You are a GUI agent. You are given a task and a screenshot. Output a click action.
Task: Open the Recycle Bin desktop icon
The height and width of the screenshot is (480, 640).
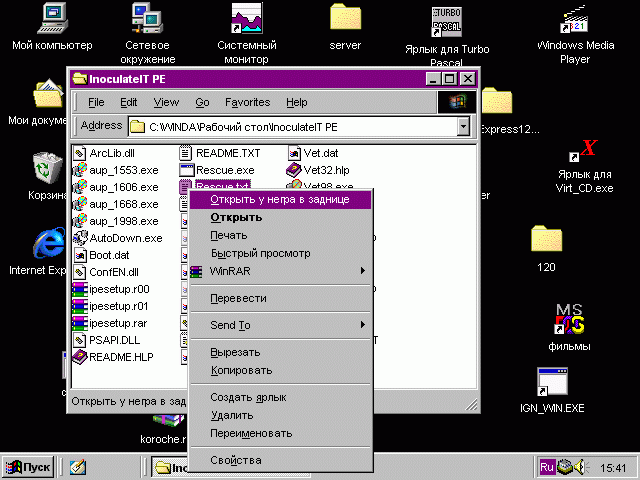click(47, 167)
